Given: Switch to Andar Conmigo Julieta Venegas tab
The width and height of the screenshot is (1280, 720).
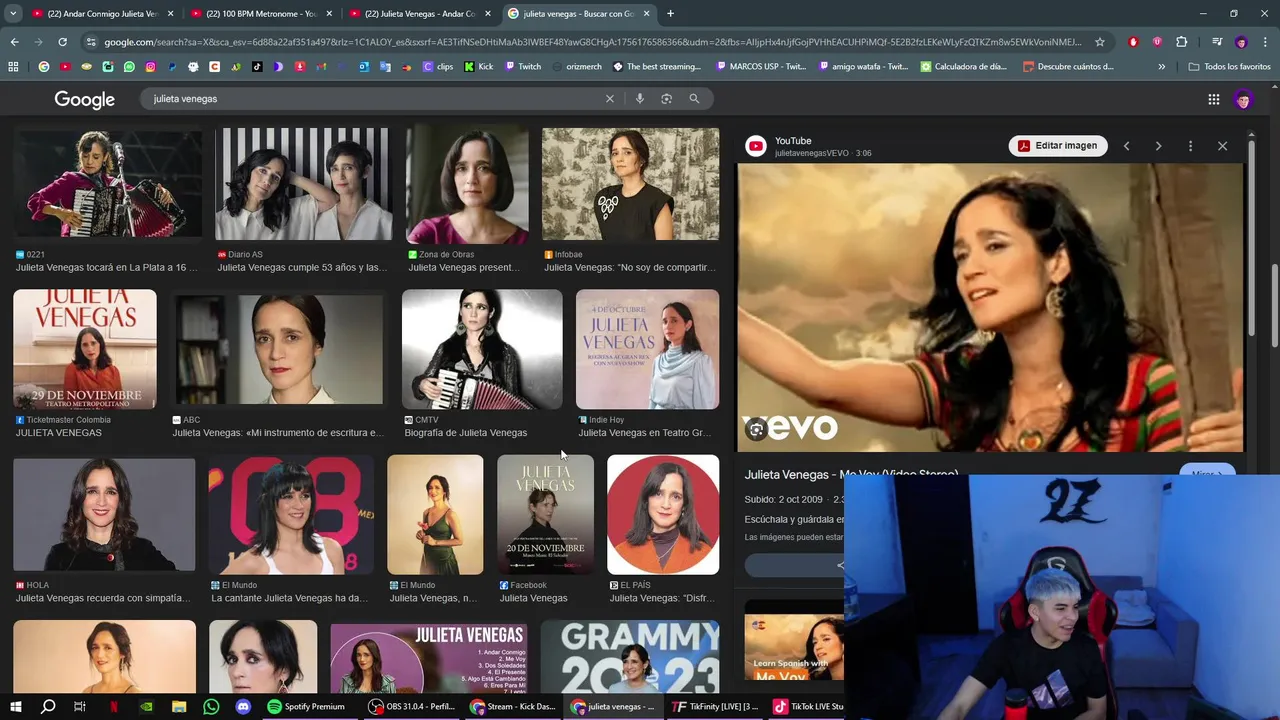Looking at the screenshot, I should click(102, 14).
